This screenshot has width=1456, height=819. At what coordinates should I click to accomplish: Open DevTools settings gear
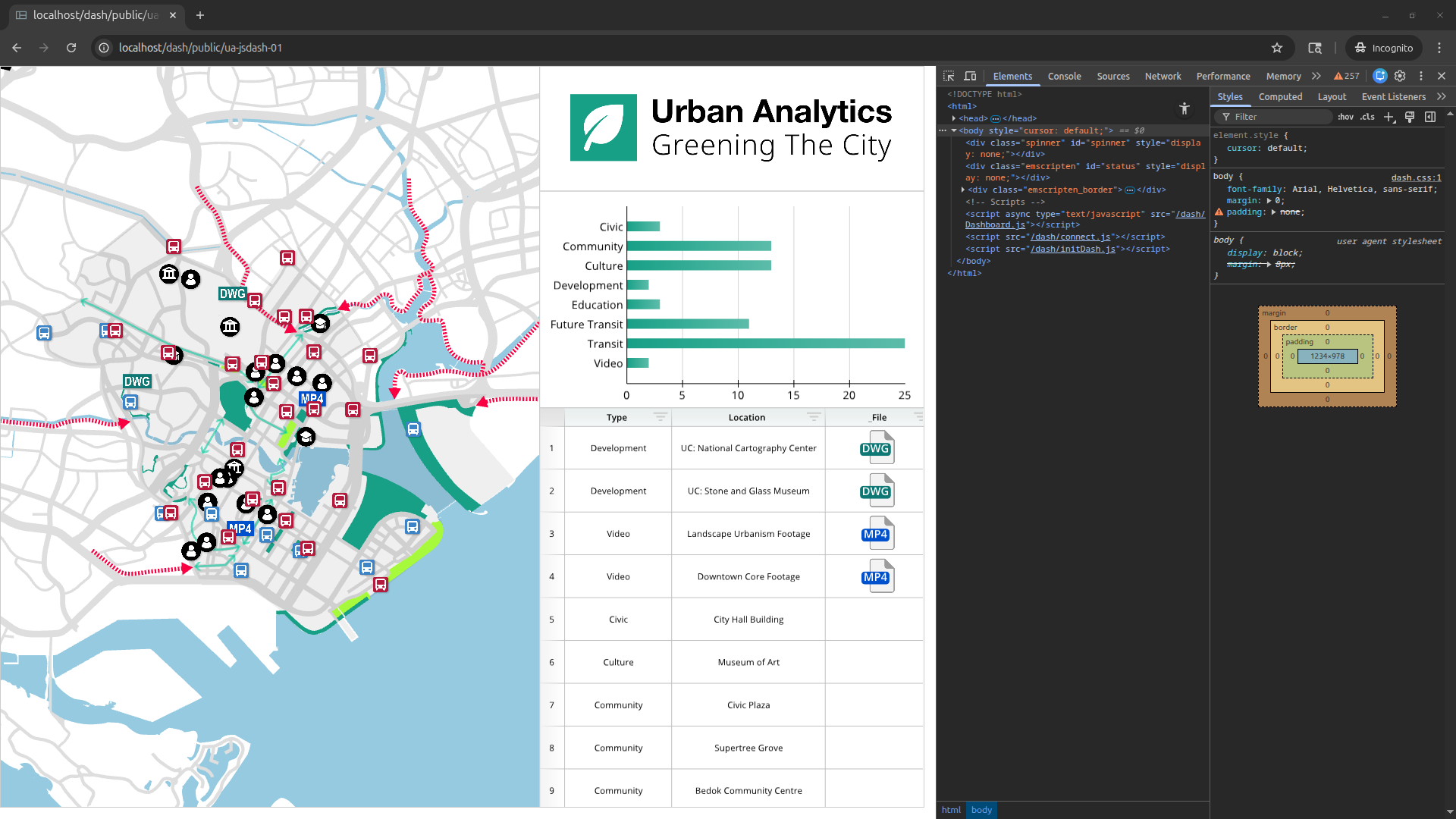click(x=1400, y=76)
